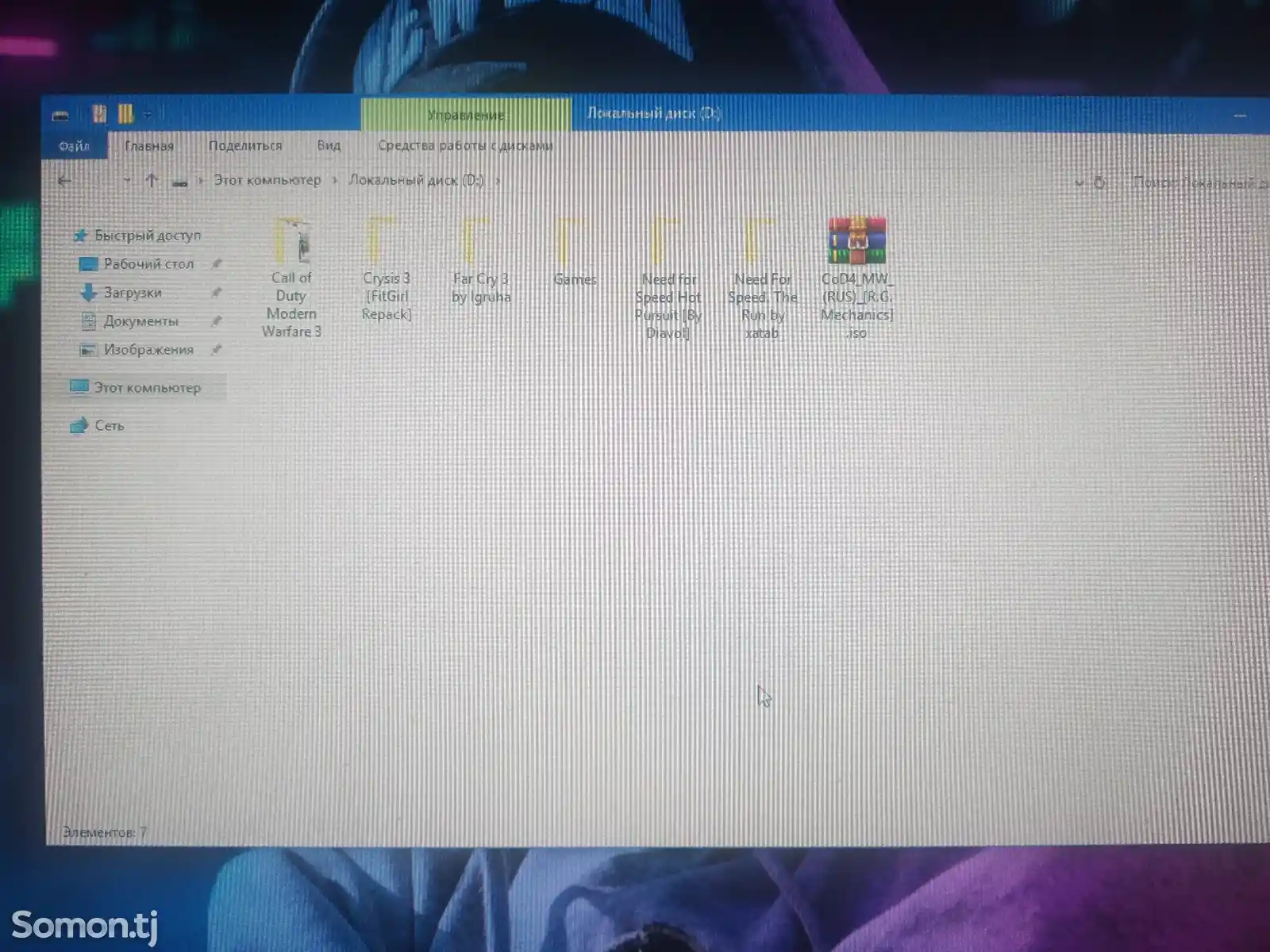
Task: Switch to the Поделиться ribbon tab
Action: pyautogui.click(x=245, y=146)
